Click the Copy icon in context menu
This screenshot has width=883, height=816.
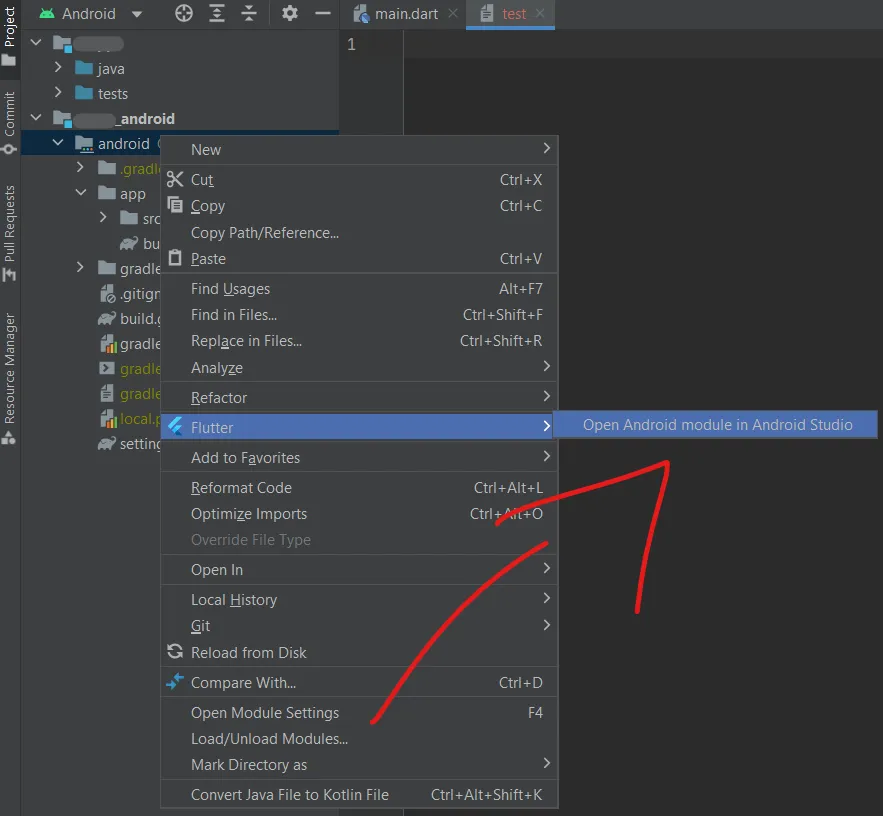coord(175,205)
